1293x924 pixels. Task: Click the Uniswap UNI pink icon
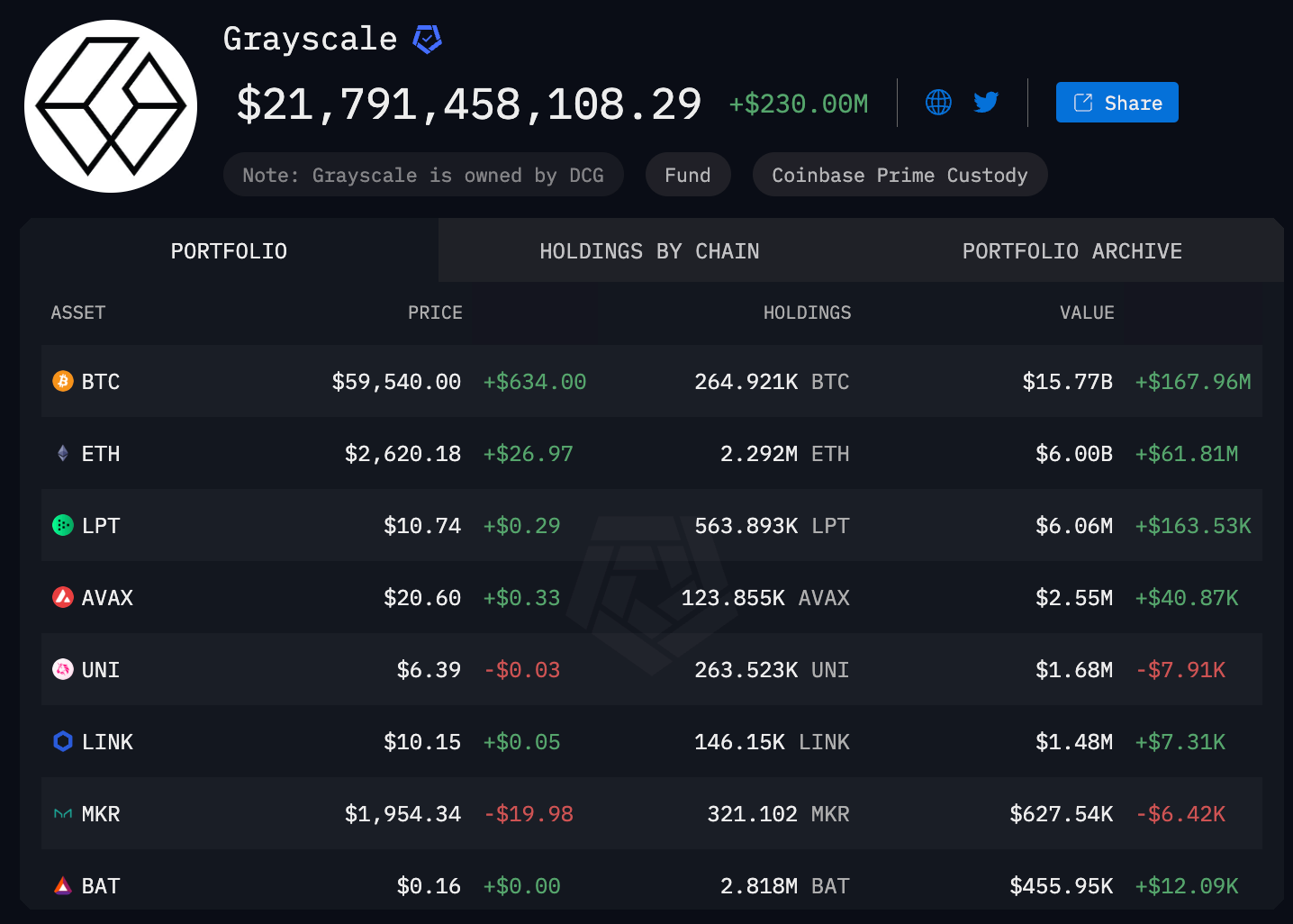(x=63, y=669)
